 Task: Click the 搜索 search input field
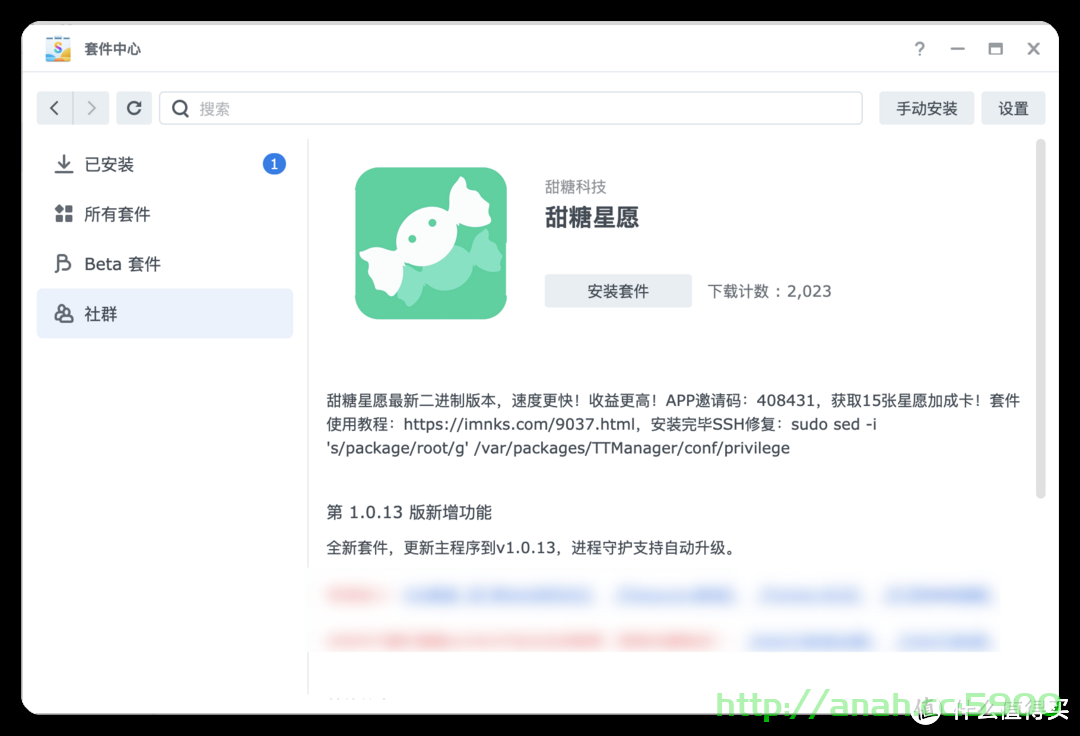click(511, 108)
